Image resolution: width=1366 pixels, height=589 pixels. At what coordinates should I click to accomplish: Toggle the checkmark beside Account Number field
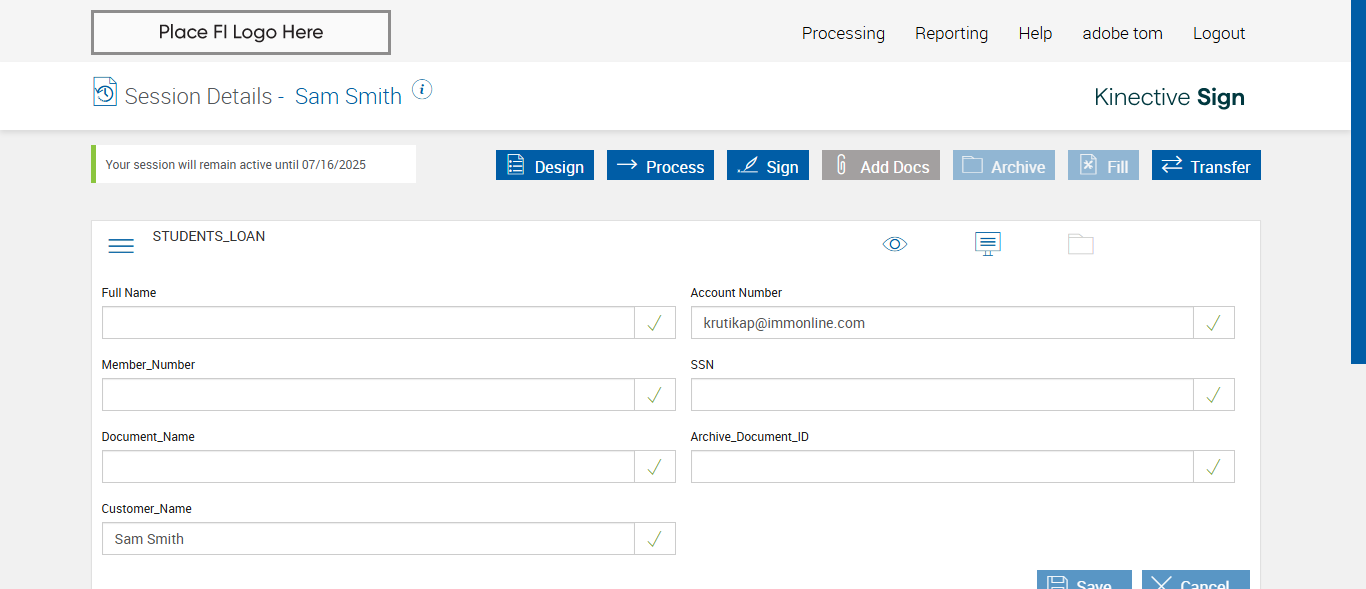pos(1214,323)
